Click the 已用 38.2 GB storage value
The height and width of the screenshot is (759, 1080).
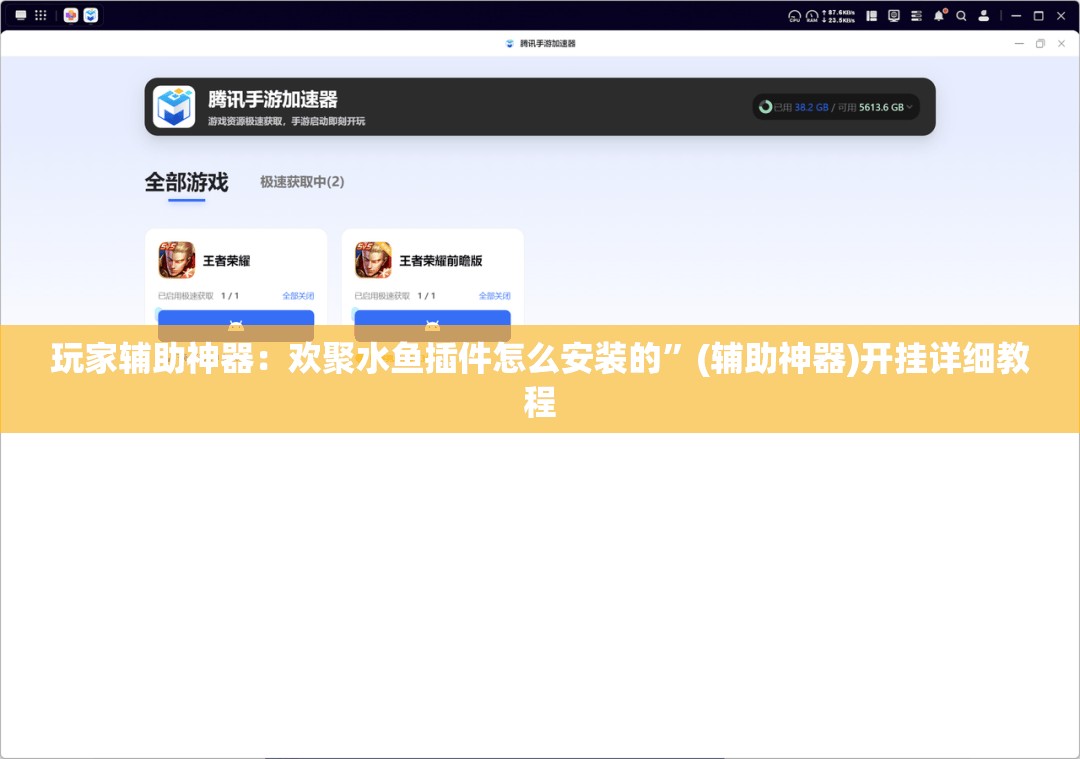[x=800, y=107]
